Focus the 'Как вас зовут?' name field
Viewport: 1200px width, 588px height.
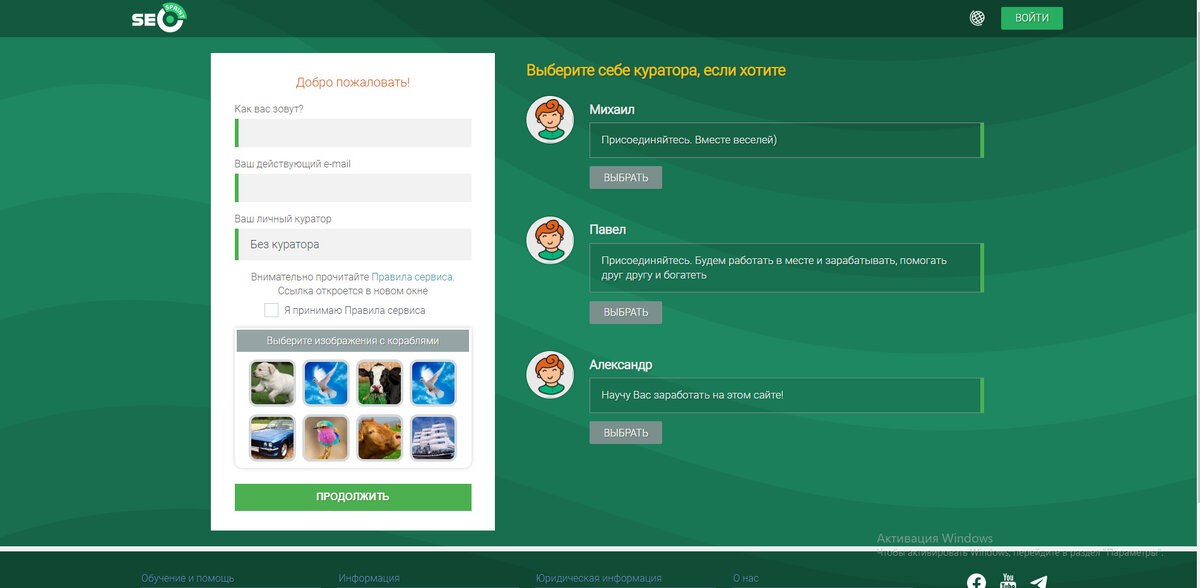coord(353,133)
